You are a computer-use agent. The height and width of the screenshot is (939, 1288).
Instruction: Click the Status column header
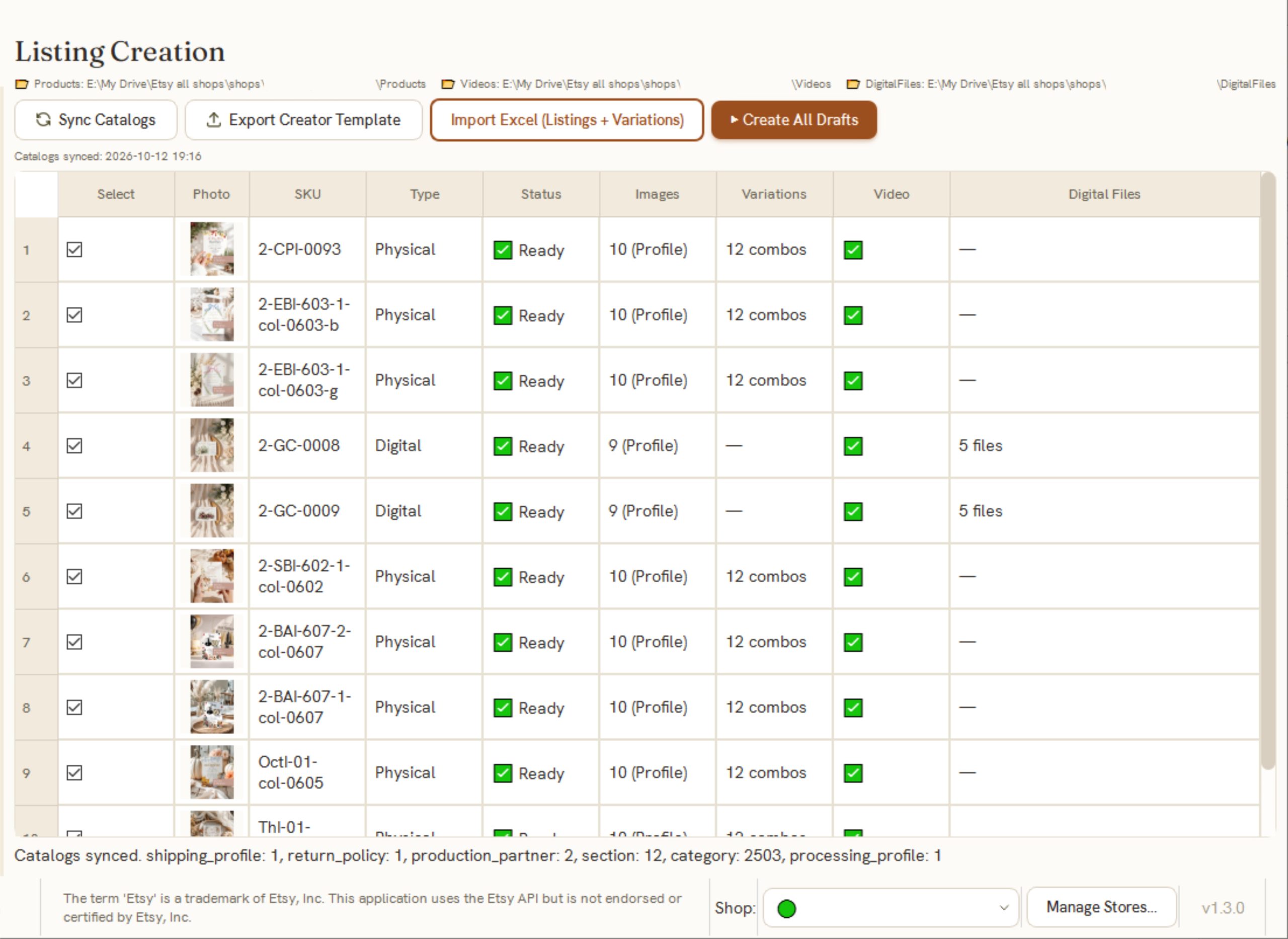pos(541,194)
